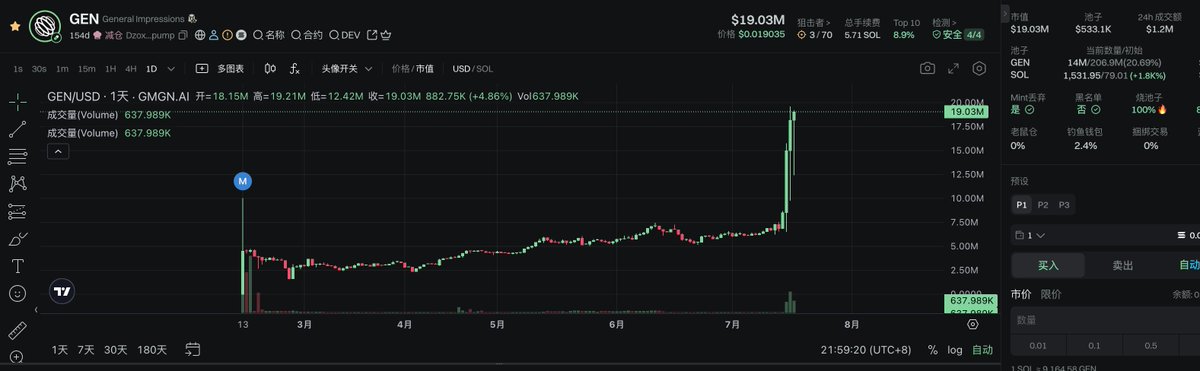Open the blue person profile icon
1200x371 pixels.
(213, 35)
